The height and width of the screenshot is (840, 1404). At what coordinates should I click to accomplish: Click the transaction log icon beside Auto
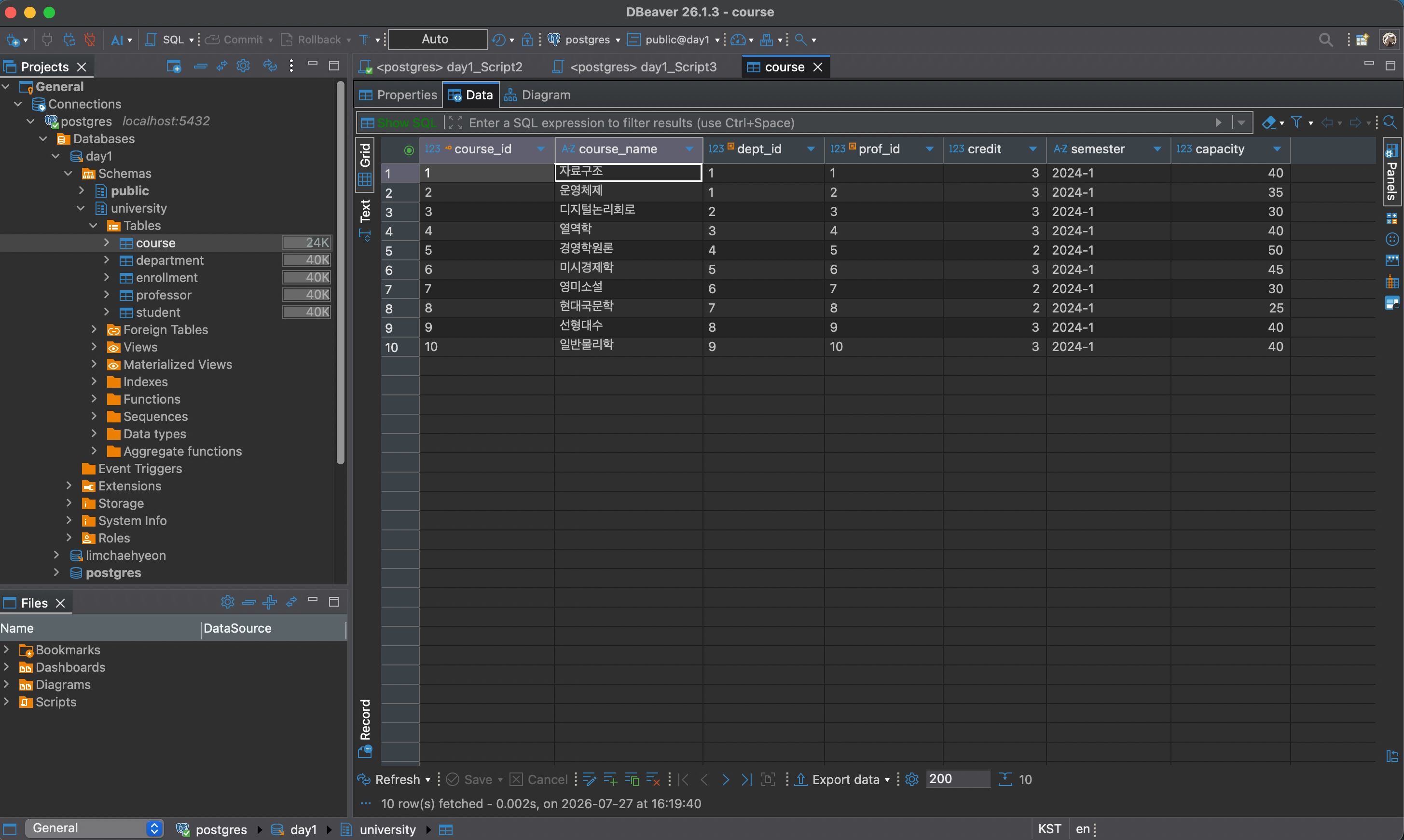pos(498,40)
